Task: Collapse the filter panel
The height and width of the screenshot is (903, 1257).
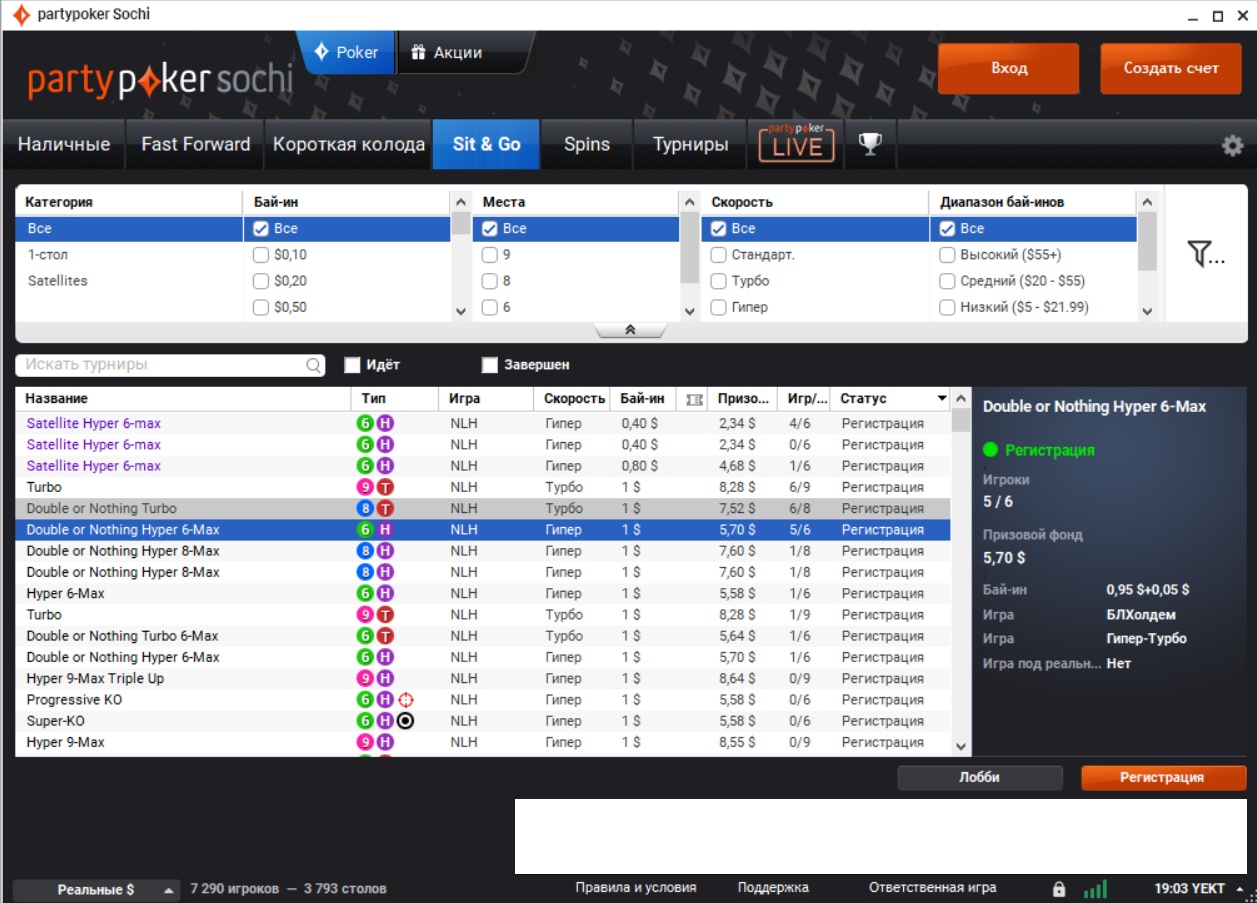Action: (630, 331)
